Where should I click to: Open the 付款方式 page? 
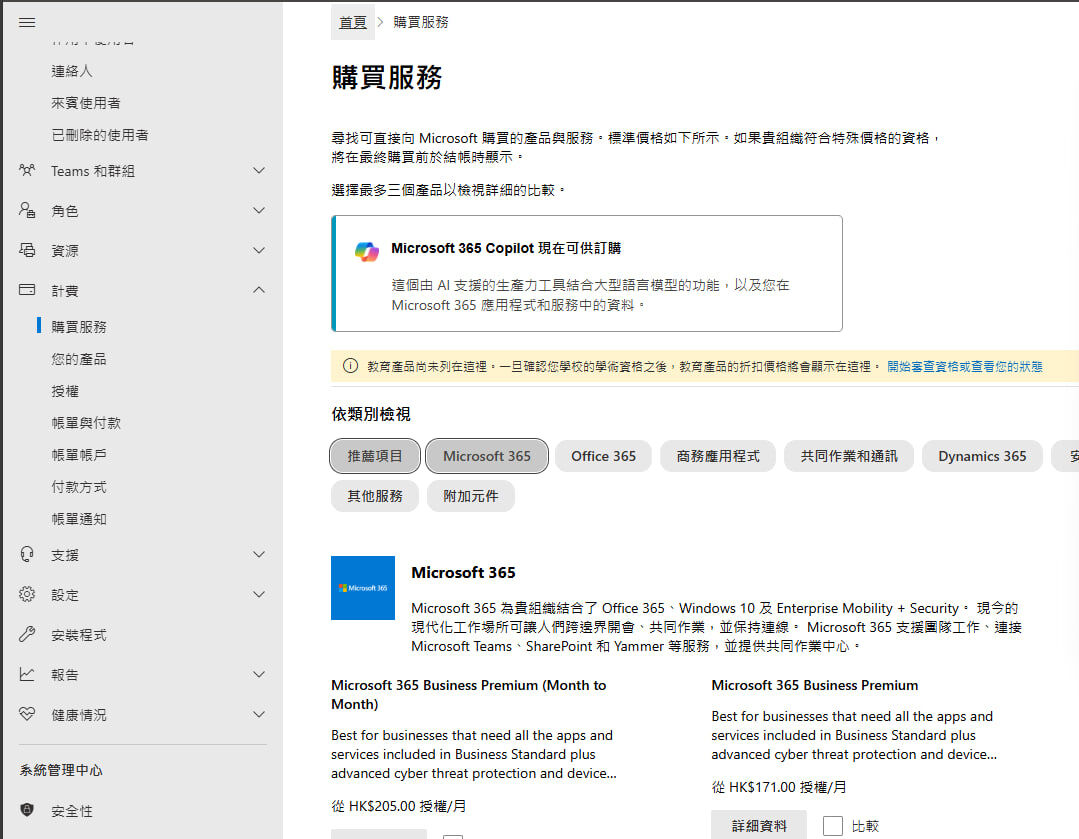click(78, 487)
